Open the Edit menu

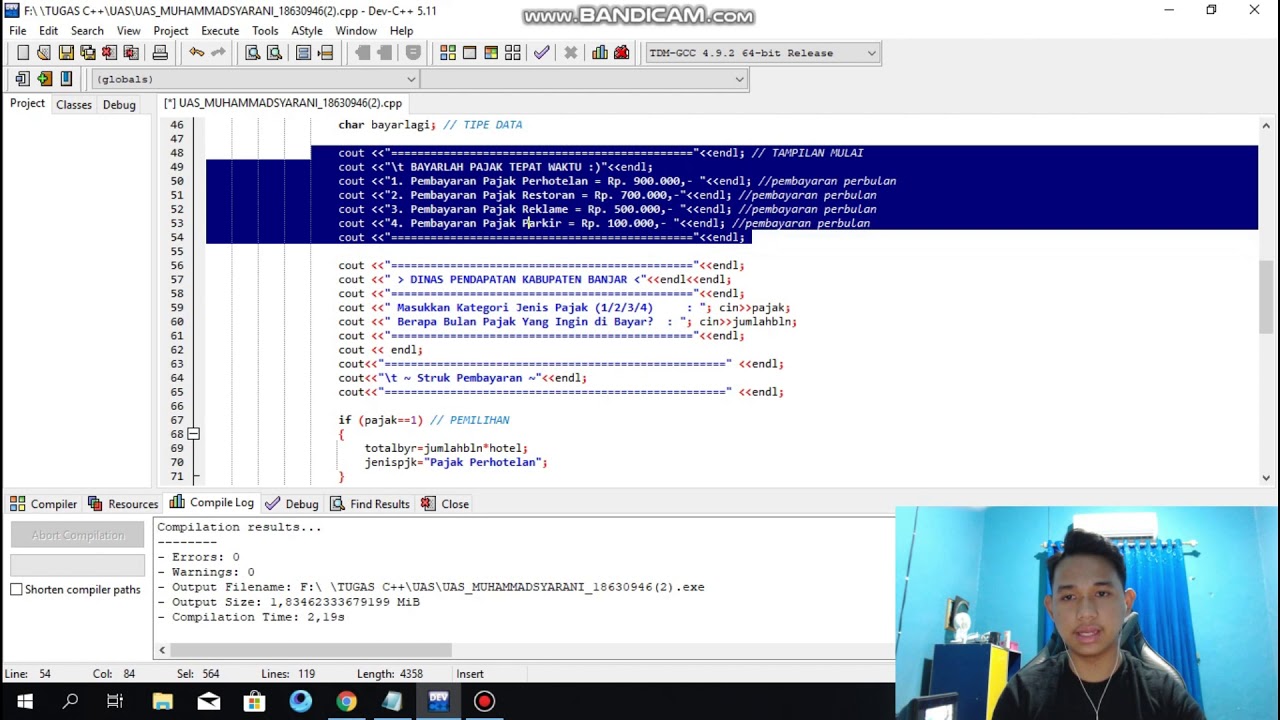point(48,31)
